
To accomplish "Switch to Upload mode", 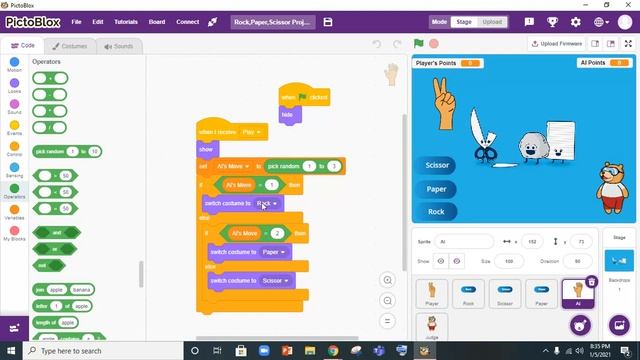I will point(492,22).
